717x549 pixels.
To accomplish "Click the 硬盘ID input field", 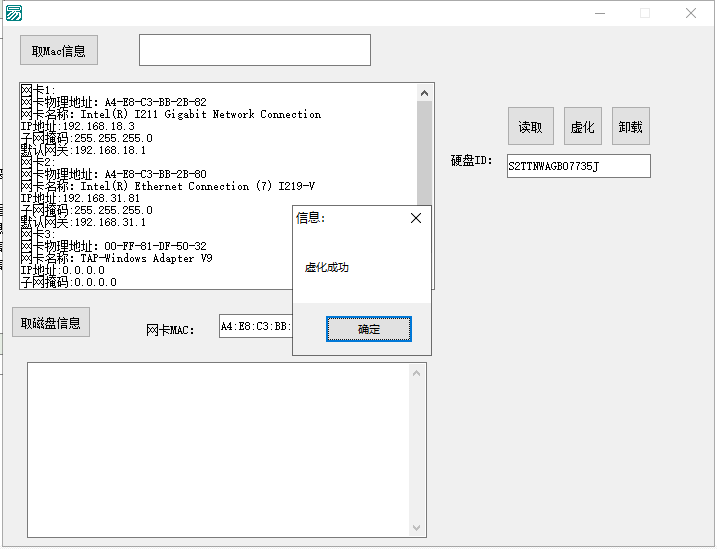I will [x=578, y=166].
